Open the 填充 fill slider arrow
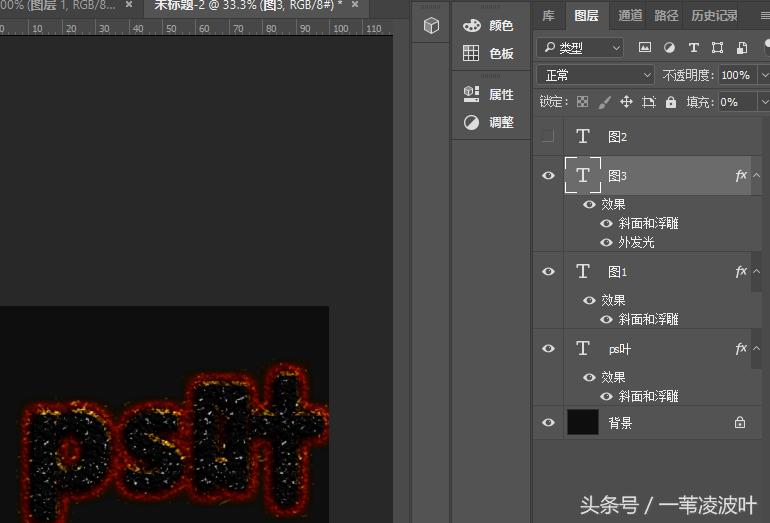 click(x=765, y=102)
